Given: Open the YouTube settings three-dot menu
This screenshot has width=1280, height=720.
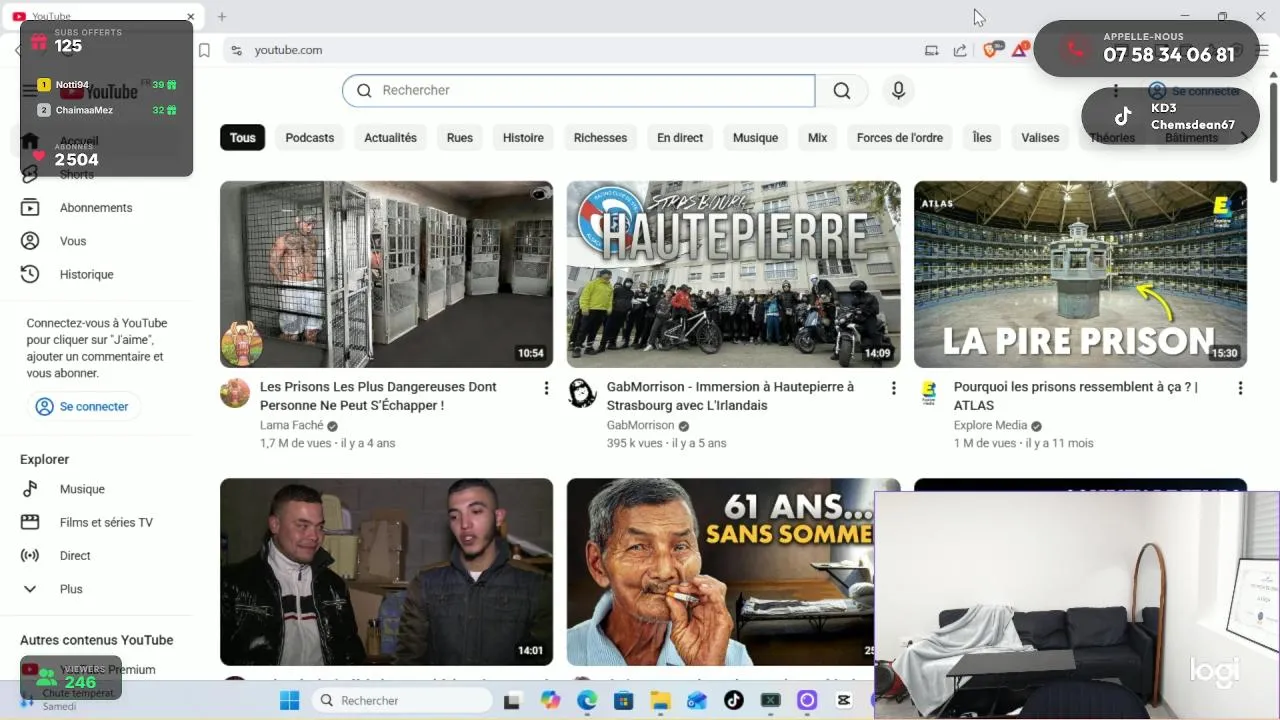Looking at the screenshot, I should 1115,91.
